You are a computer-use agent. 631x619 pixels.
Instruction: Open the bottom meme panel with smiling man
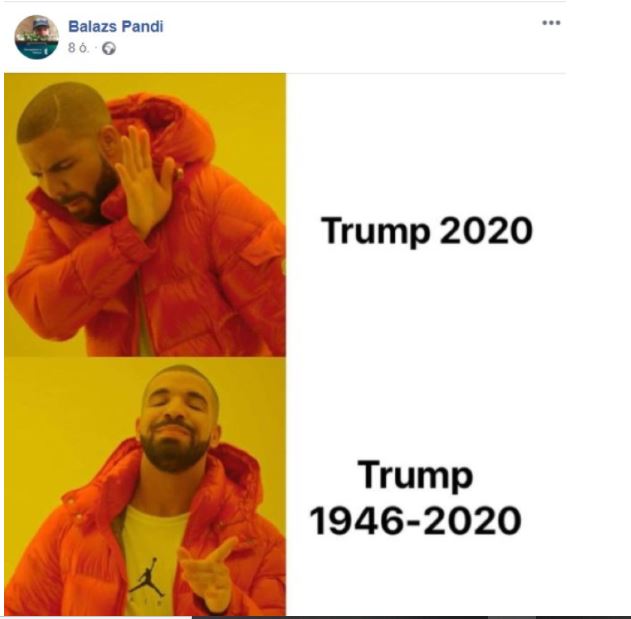[145, 486]
